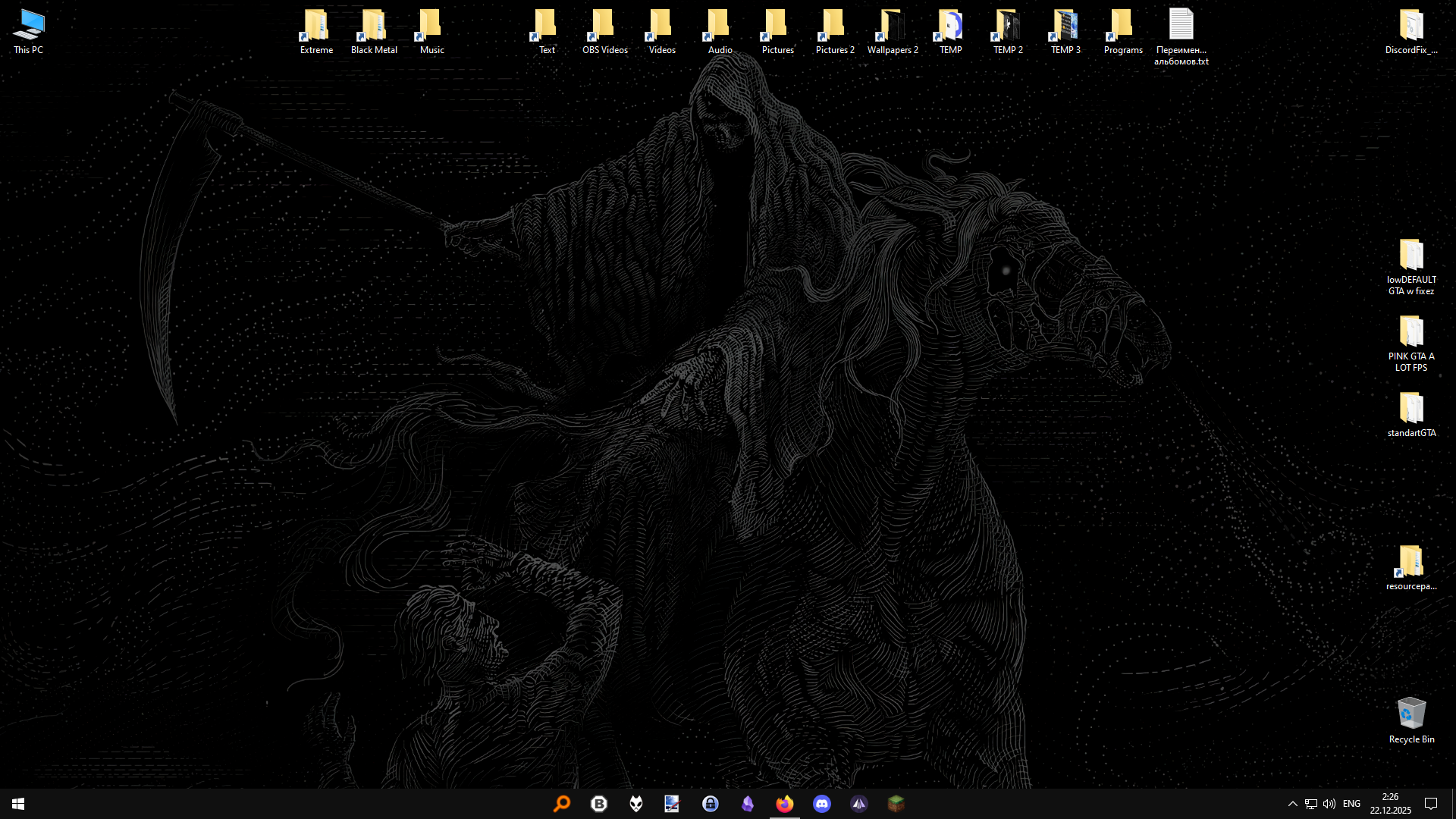Screen dimensions: 1456x819
Task: Open the network status tray icon
Action: tap(1311, 804)
